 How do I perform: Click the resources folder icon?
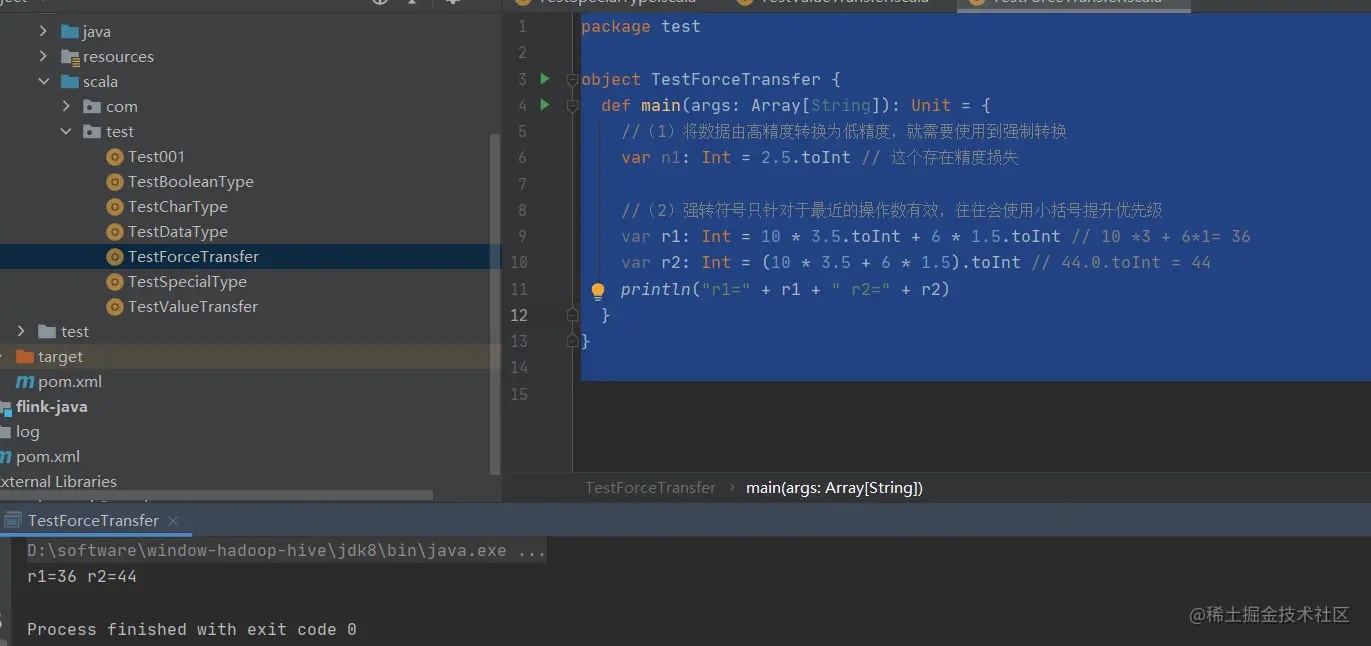pos(70,57)
